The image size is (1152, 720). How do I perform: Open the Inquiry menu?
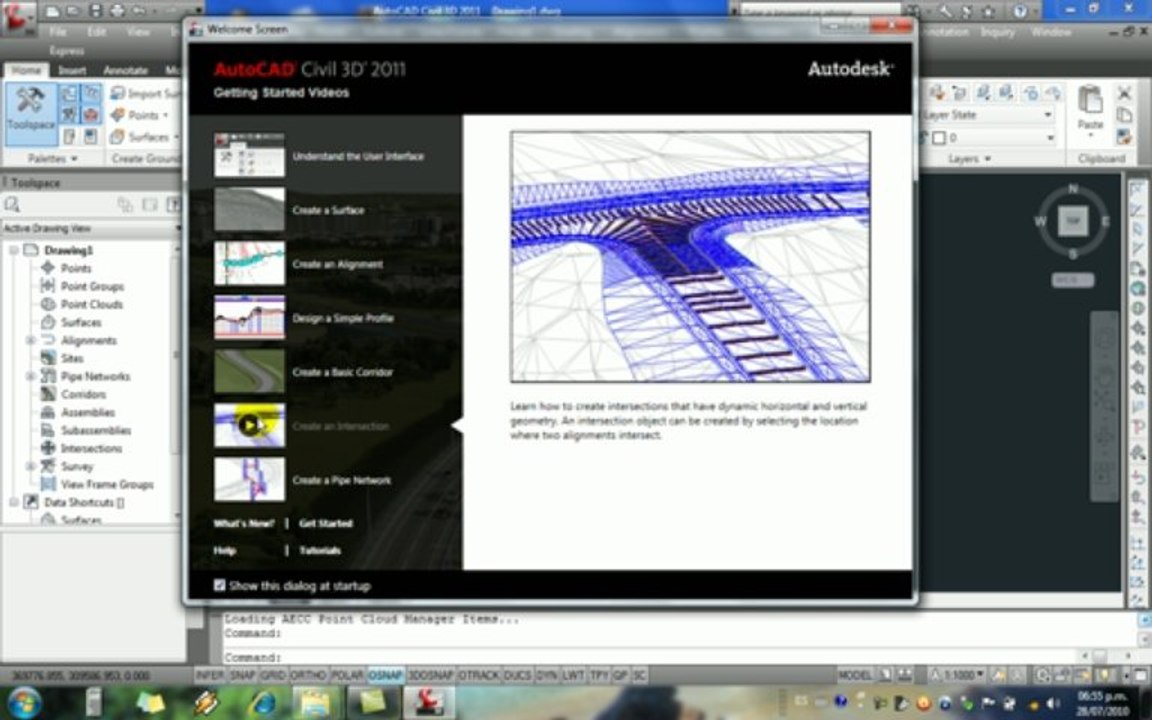tap(998, 32)
